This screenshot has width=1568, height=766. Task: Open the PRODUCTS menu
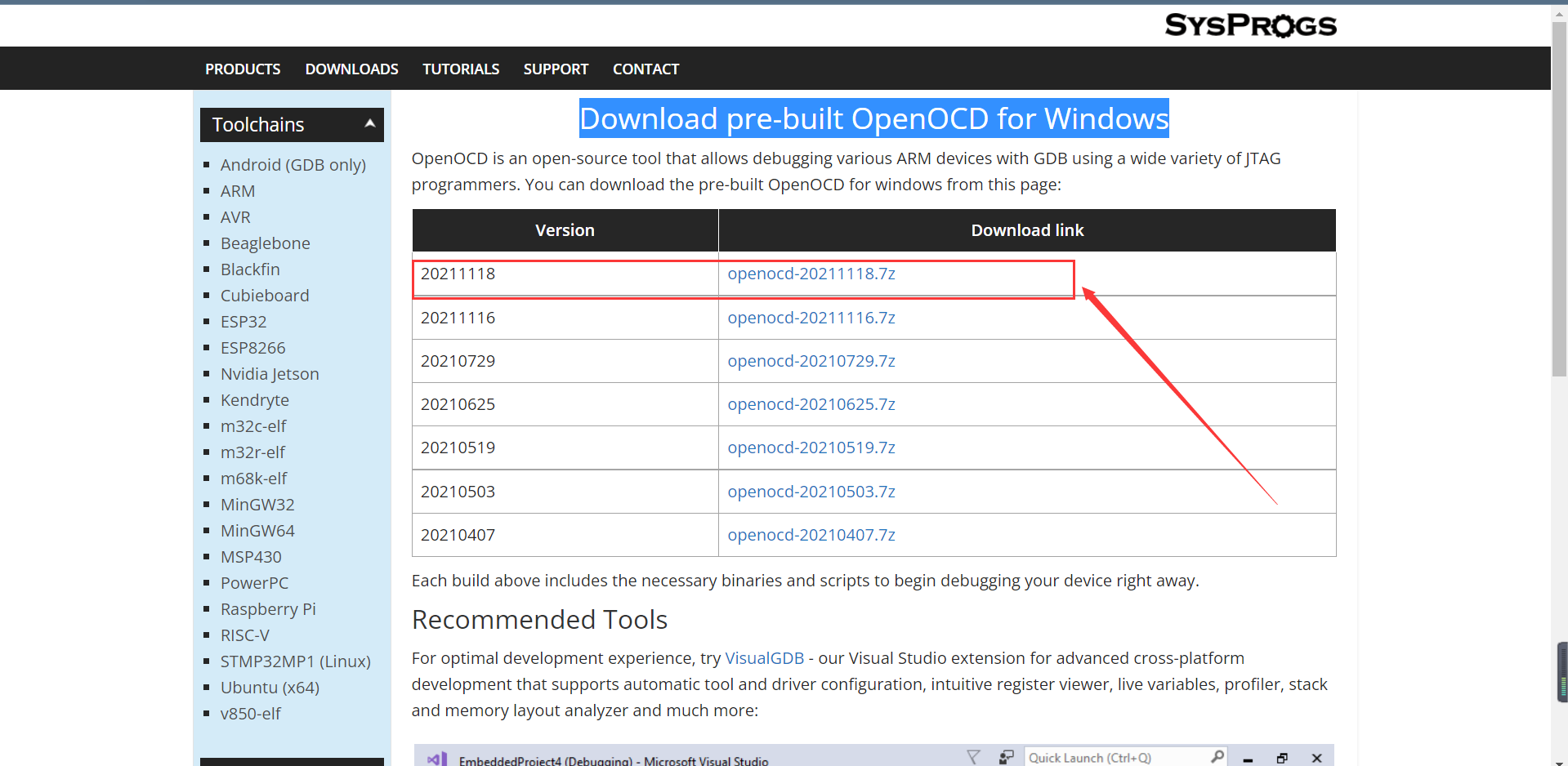243,69
